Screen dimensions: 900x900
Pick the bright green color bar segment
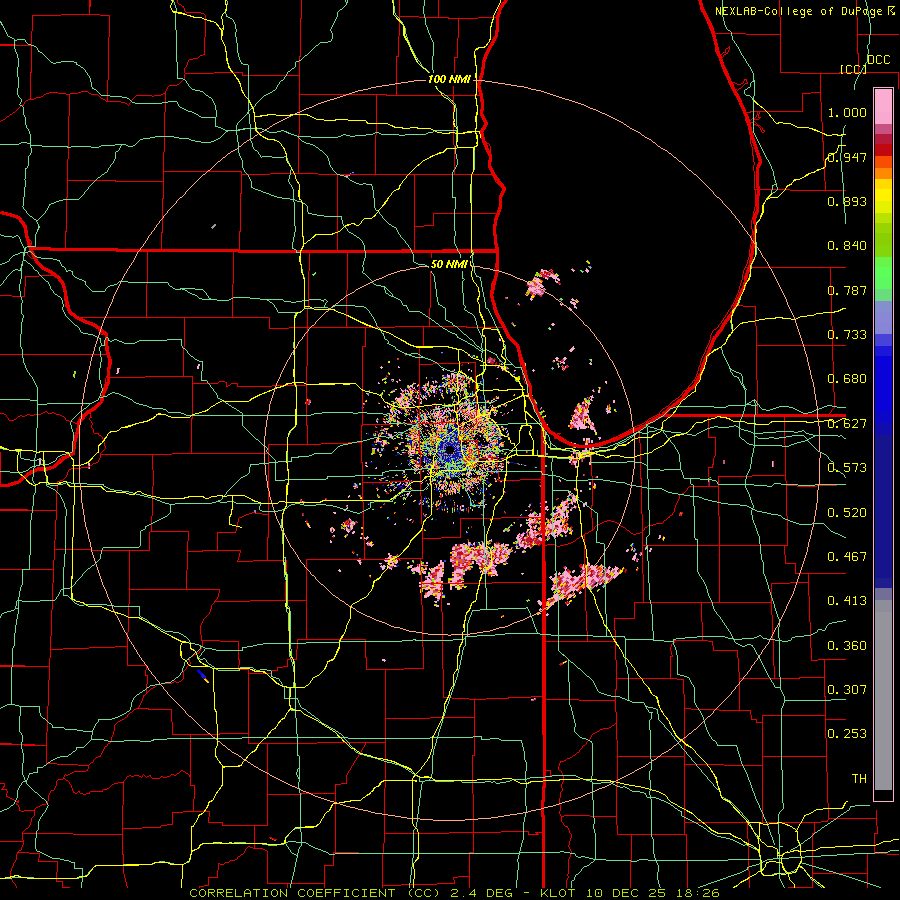tap(883, 273)
